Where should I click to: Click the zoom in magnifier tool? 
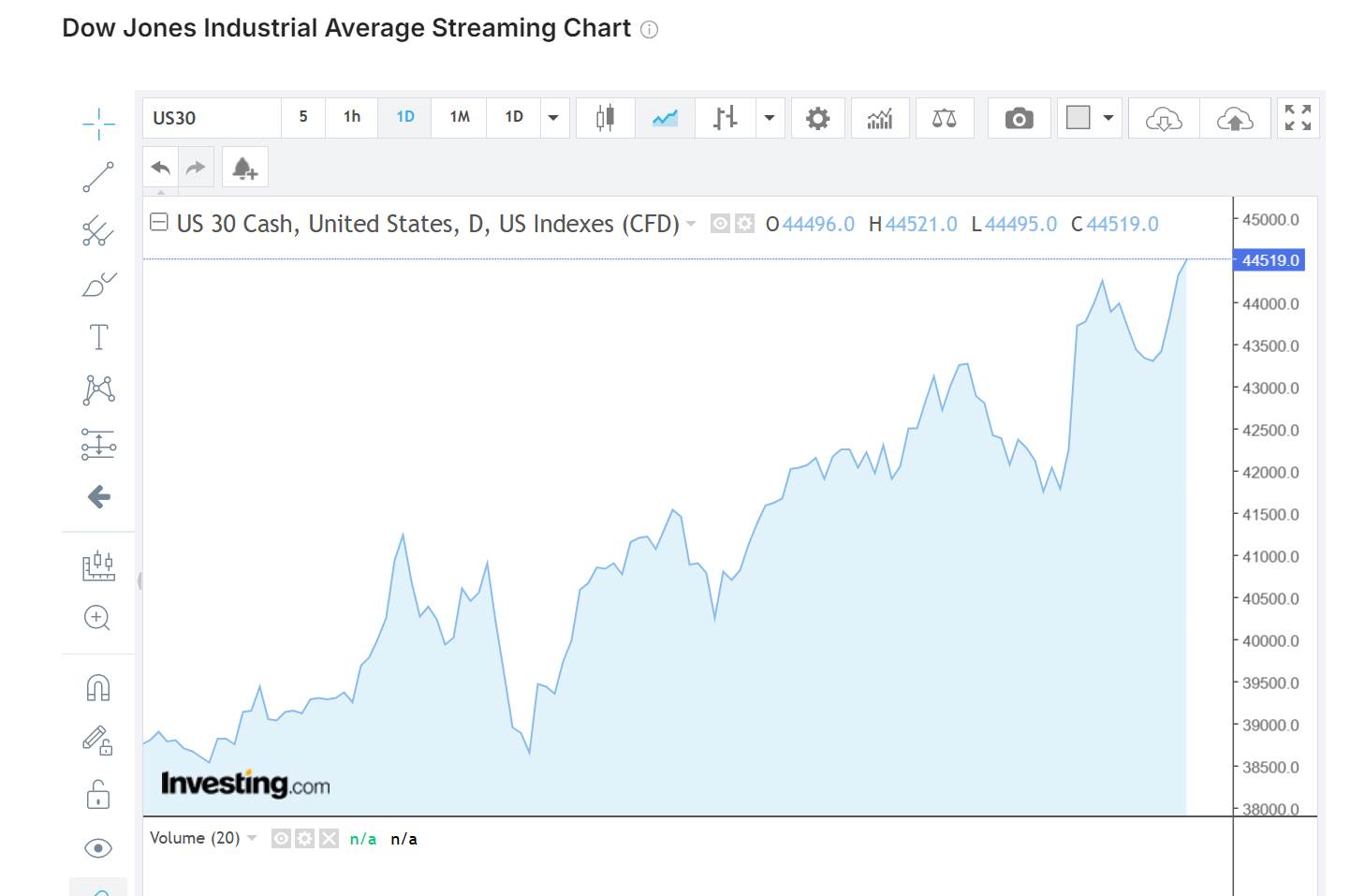point(98,618)
